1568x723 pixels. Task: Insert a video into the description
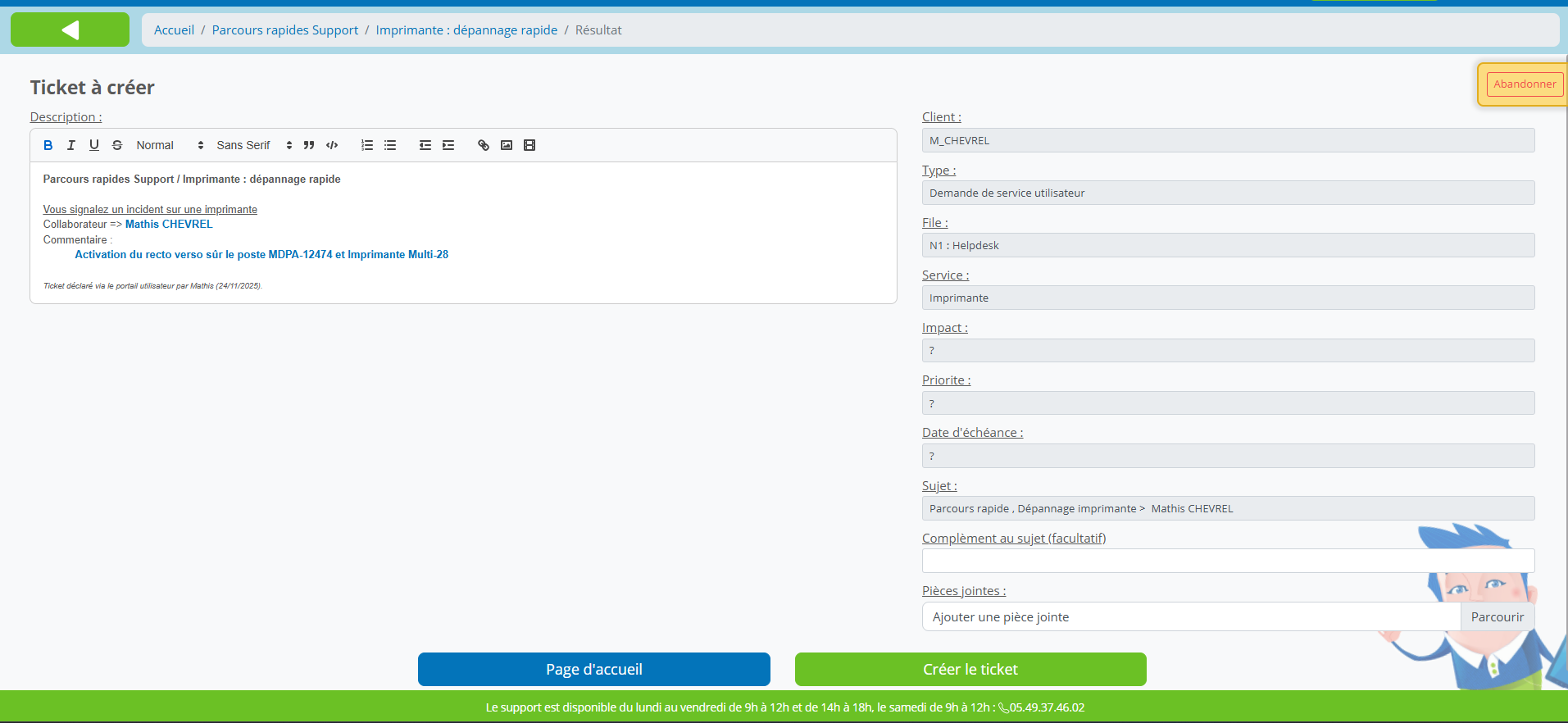point(529,145)
